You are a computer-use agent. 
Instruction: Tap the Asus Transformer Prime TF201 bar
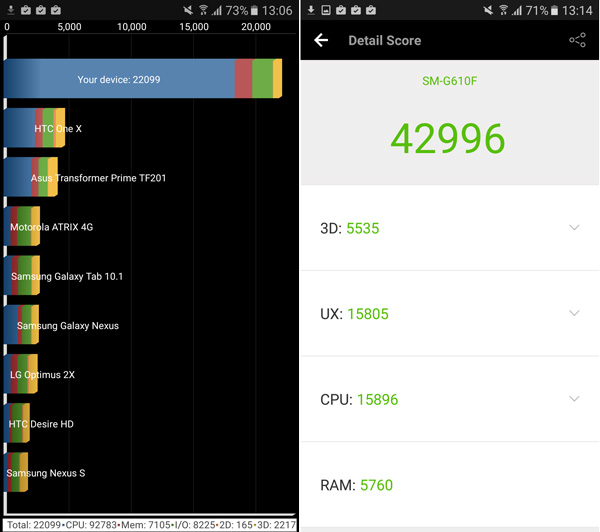coord(31,177)
